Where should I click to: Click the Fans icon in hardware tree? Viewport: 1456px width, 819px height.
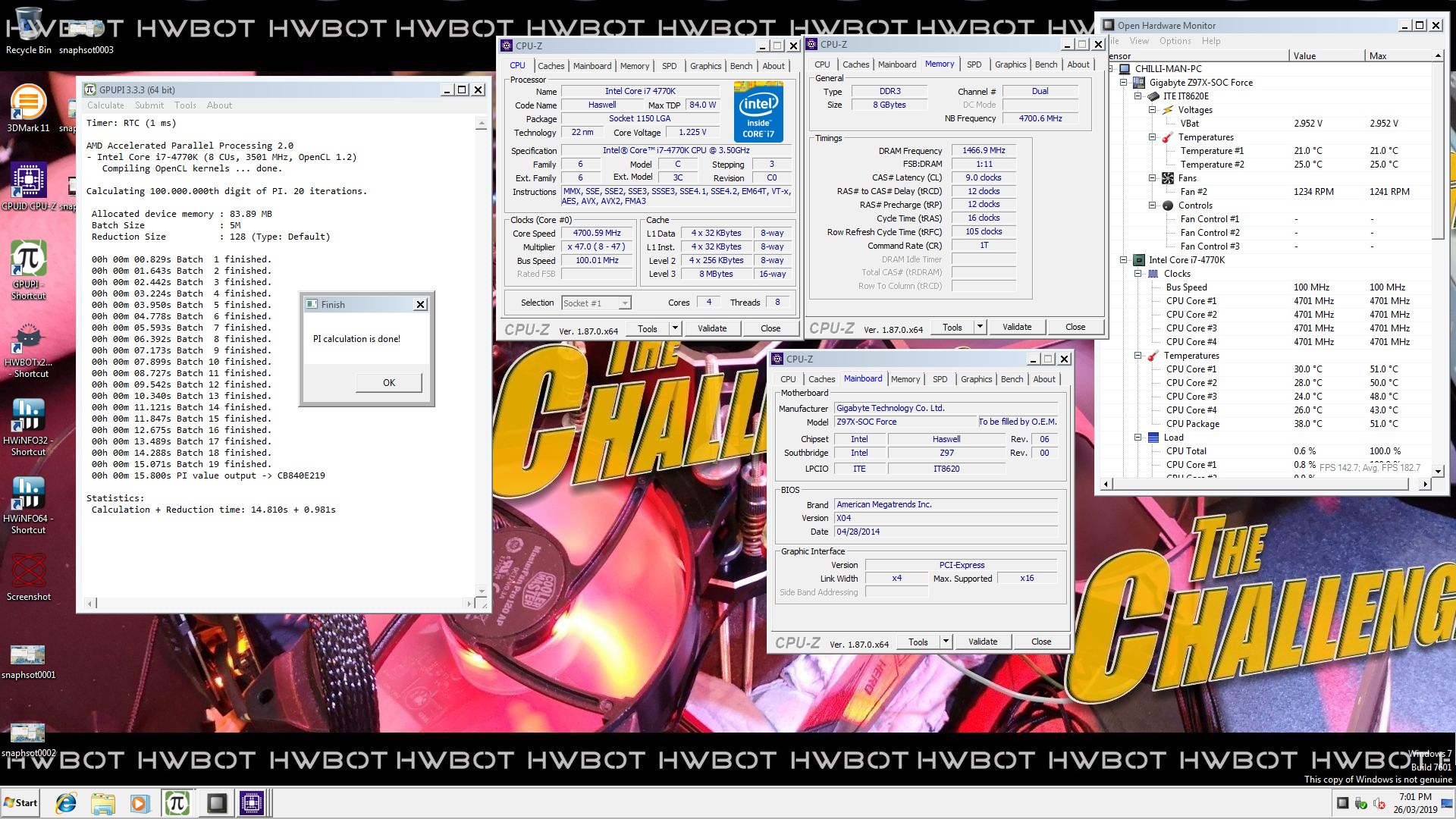(1168, 178)
